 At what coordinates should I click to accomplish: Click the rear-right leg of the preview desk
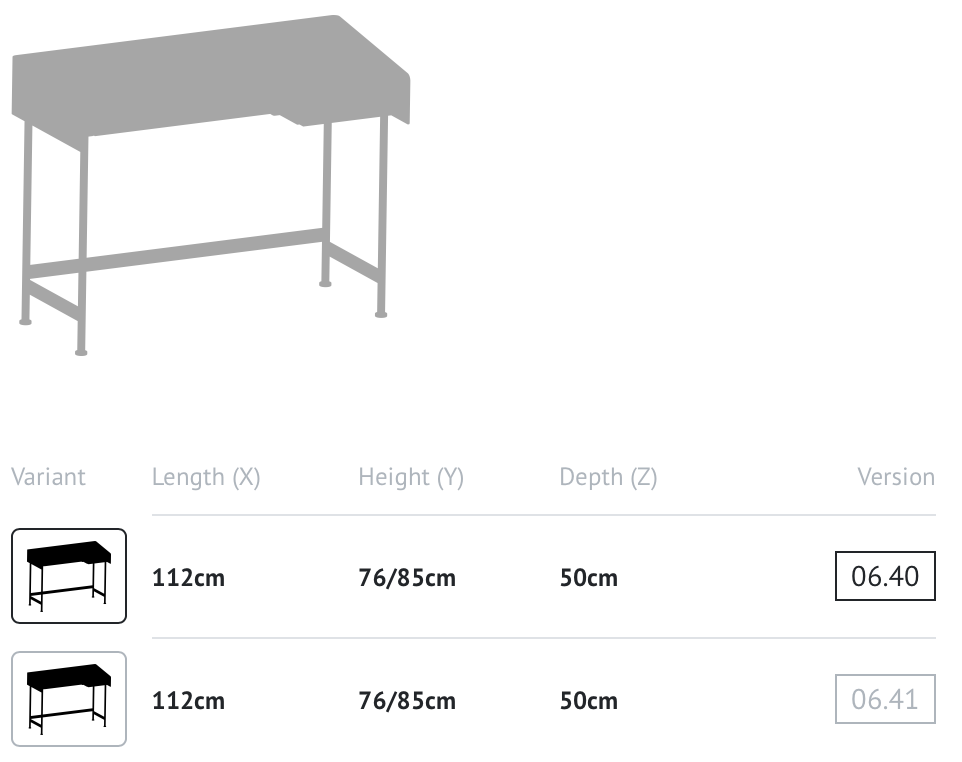(x=326, y=202)
